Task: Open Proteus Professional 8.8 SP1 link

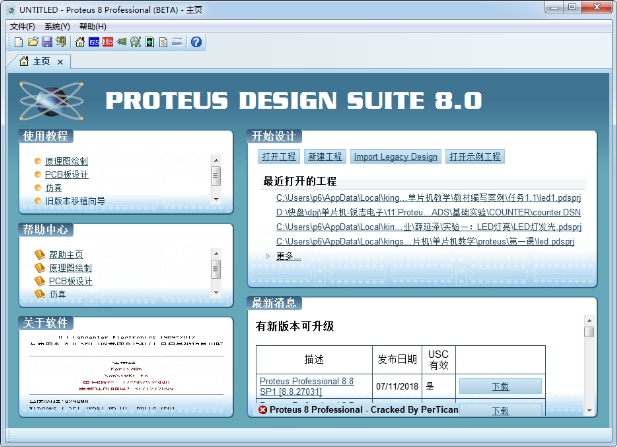Action: [307, 386]
